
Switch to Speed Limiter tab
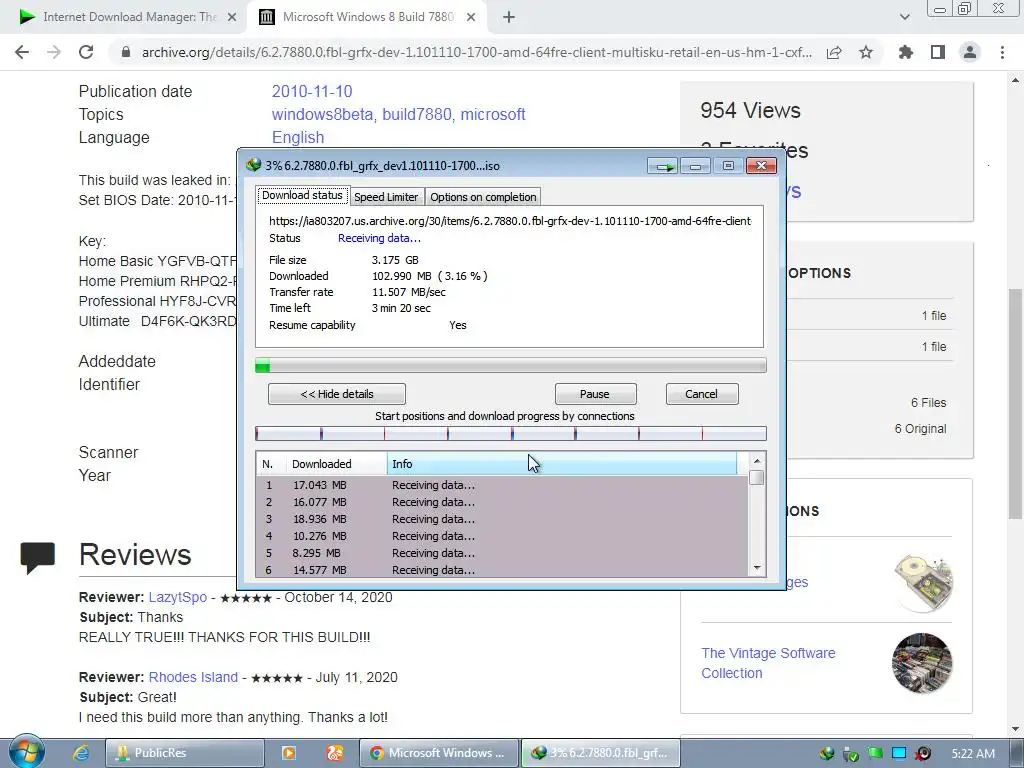click(x=386, y=197)
